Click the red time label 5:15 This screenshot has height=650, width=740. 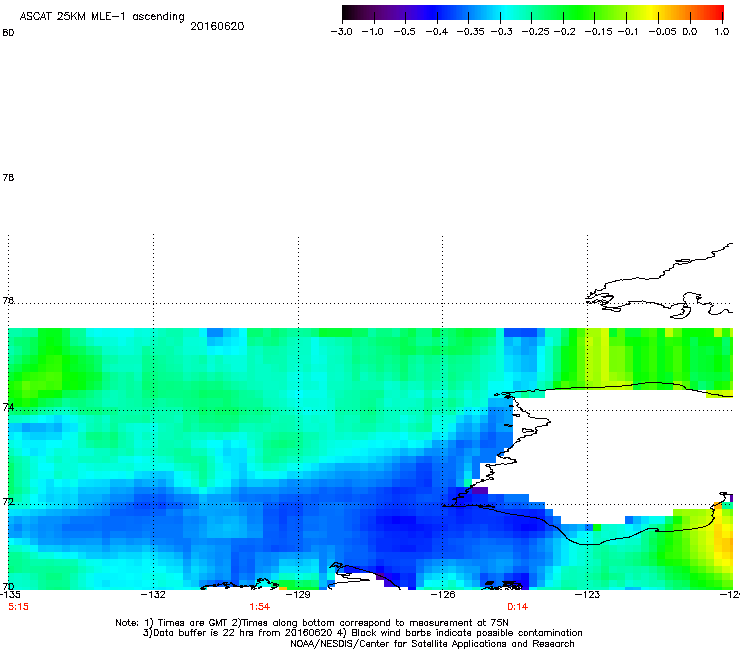click(18, 607)
